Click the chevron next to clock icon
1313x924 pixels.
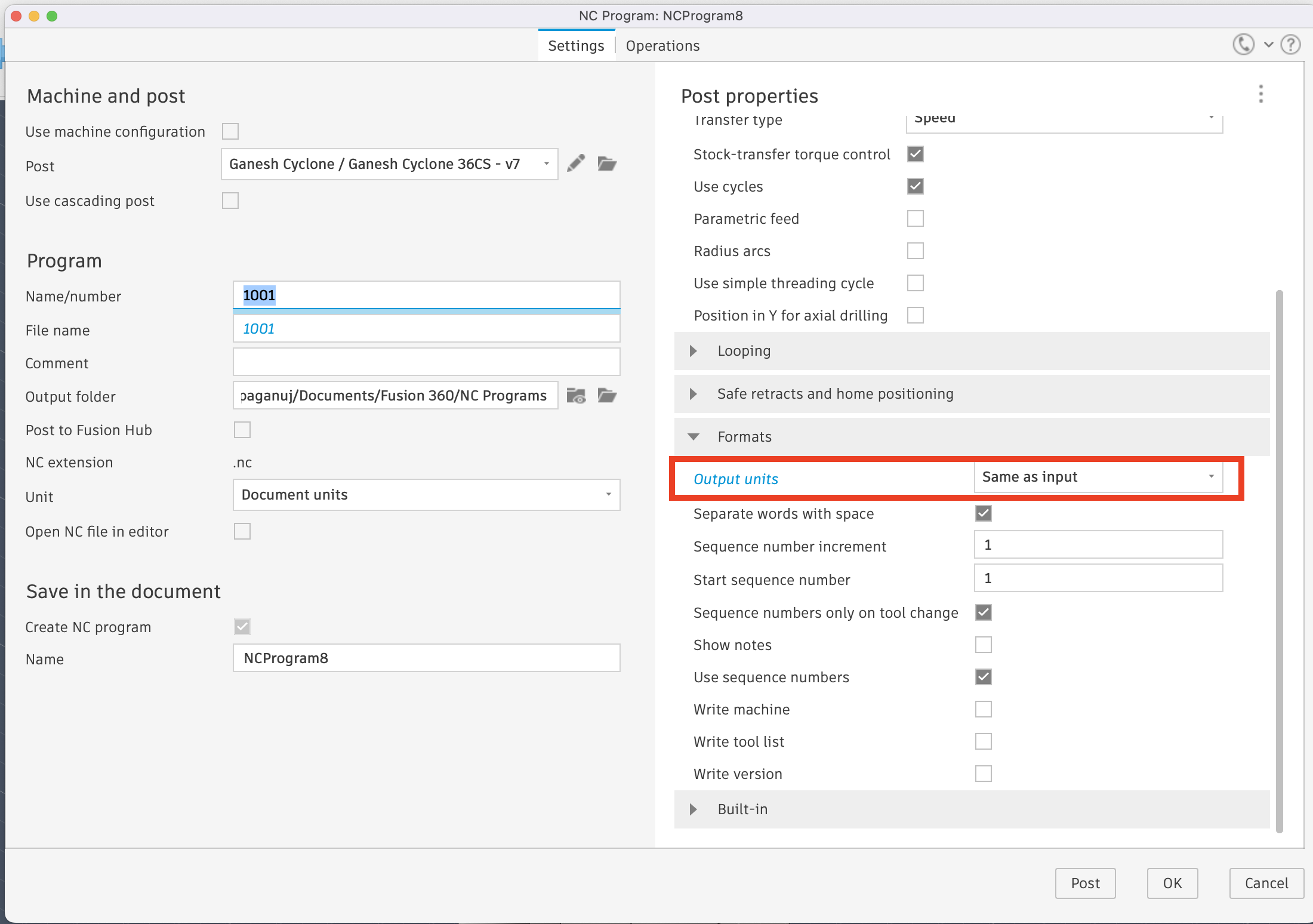(x=1269, y=45)
